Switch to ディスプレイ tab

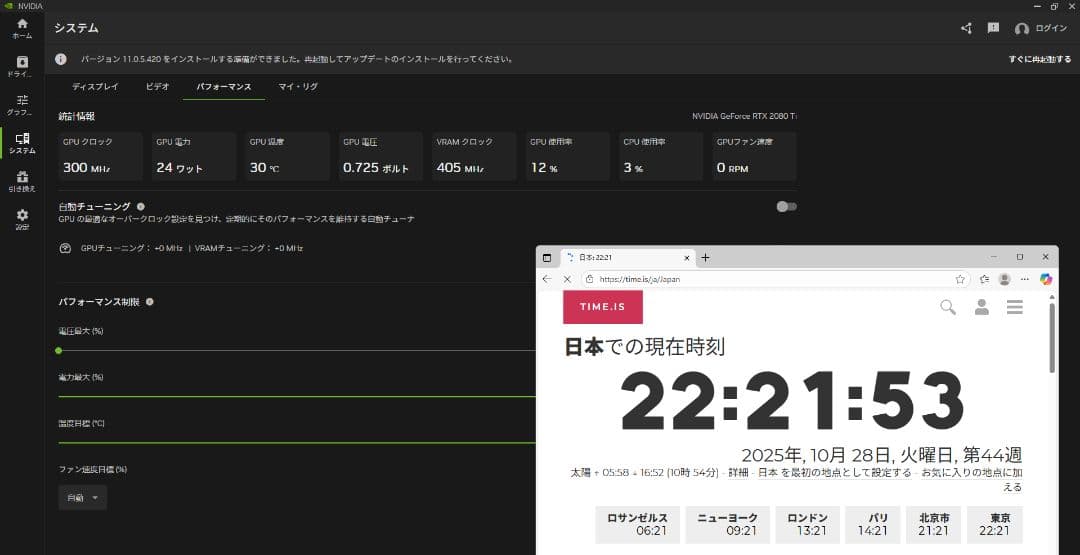[95, 87]
